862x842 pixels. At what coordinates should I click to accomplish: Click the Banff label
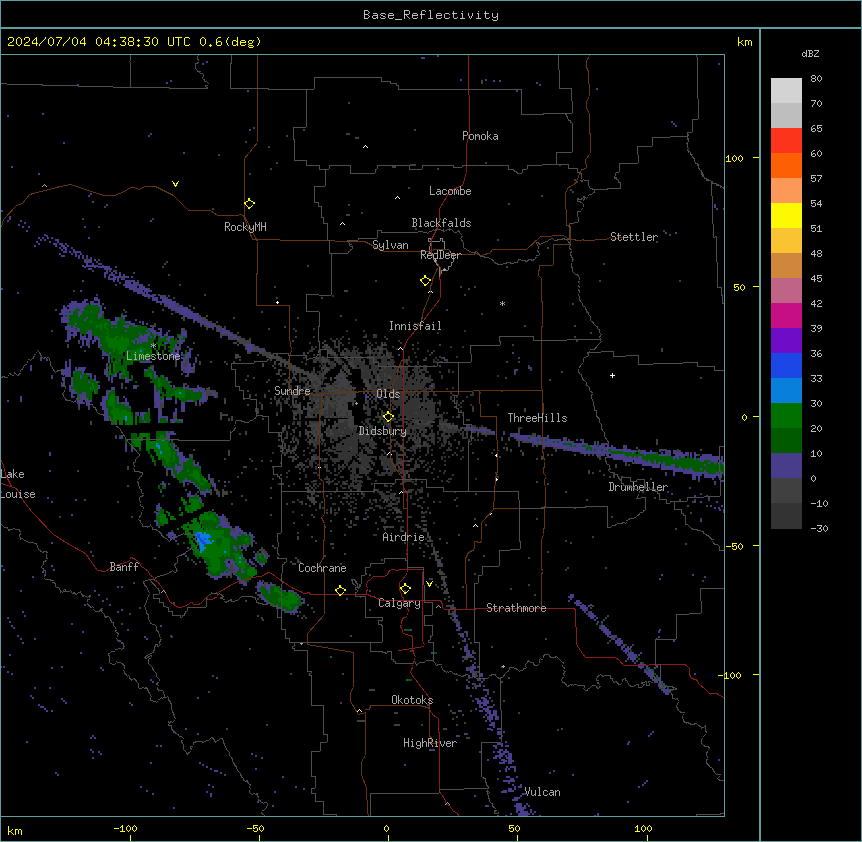(124, 567)
